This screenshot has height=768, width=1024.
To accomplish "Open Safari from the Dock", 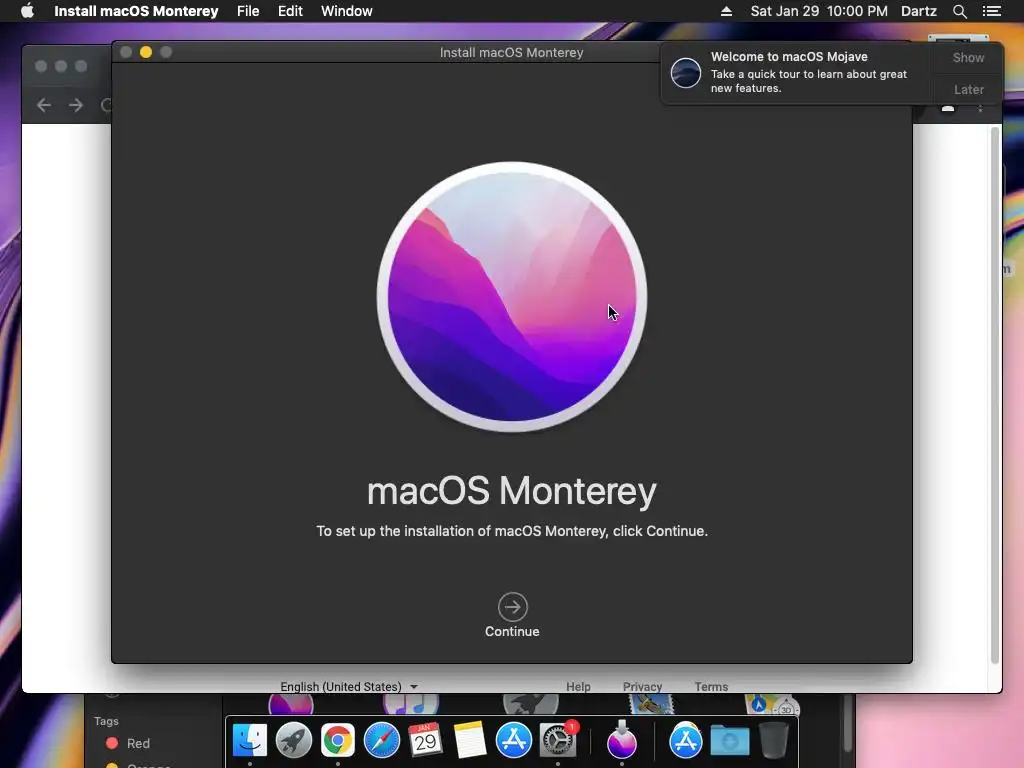I will tap(381, 740).
